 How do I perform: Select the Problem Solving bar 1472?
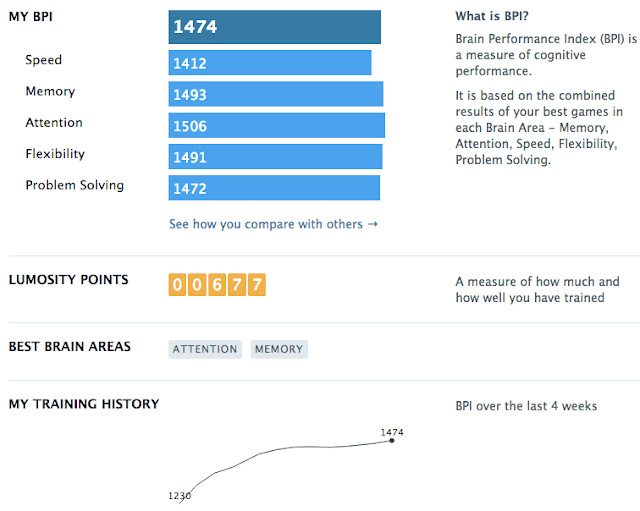pyautogui.click(x=274, y=188)
